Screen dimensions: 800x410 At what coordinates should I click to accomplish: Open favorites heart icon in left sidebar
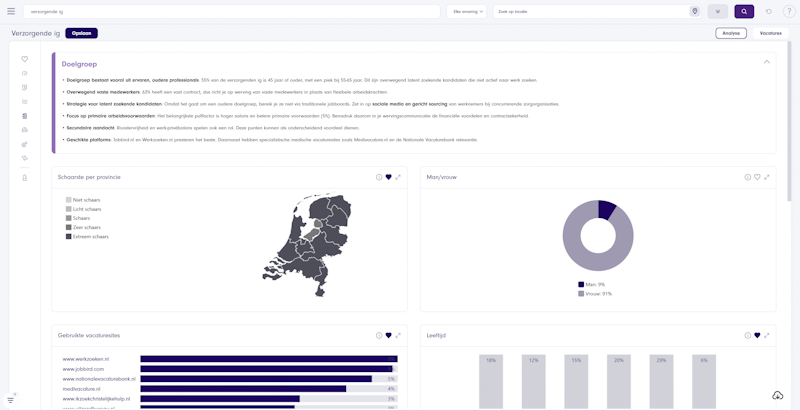pos(24,59)
